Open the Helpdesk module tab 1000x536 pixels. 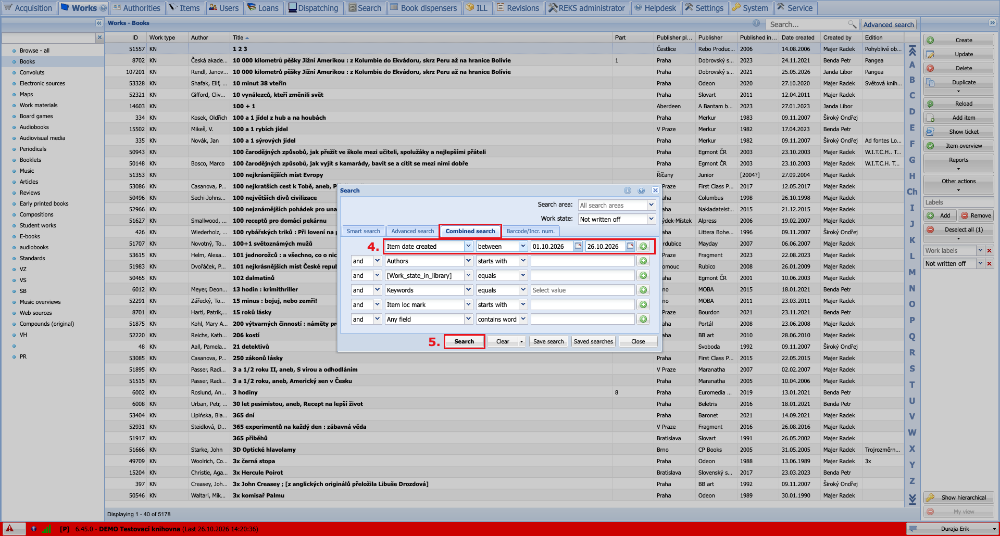(x=656, y=8)
